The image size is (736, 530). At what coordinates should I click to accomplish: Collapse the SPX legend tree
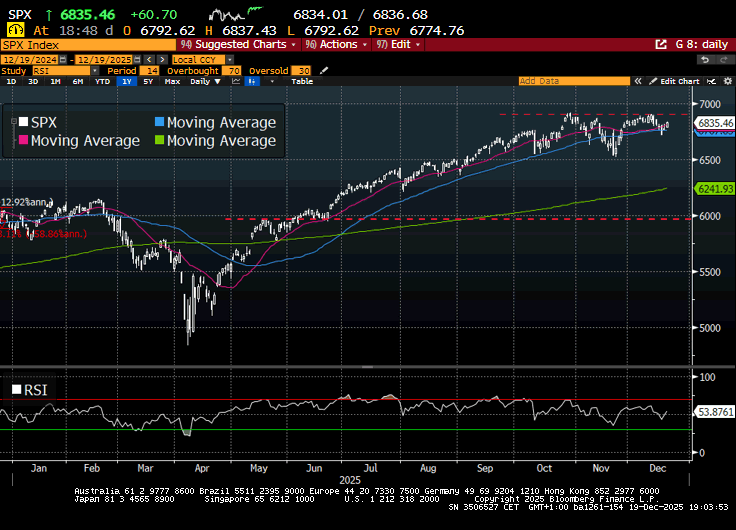pos(12,122)
